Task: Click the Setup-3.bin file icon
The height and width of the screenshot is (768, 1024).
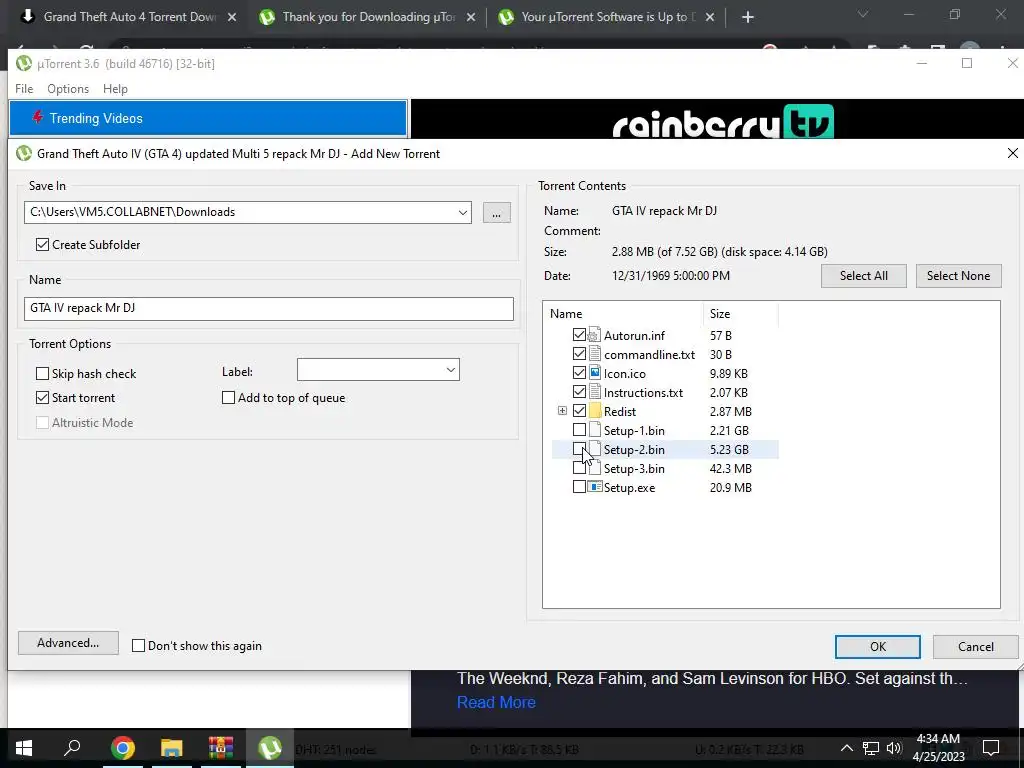Action: 596,468
